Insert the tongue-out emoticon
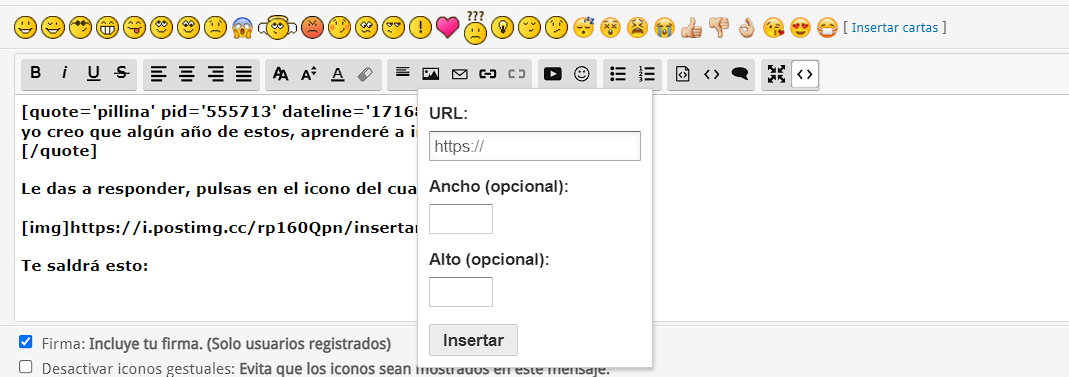1069x377 pixels. tap(134, 28)
